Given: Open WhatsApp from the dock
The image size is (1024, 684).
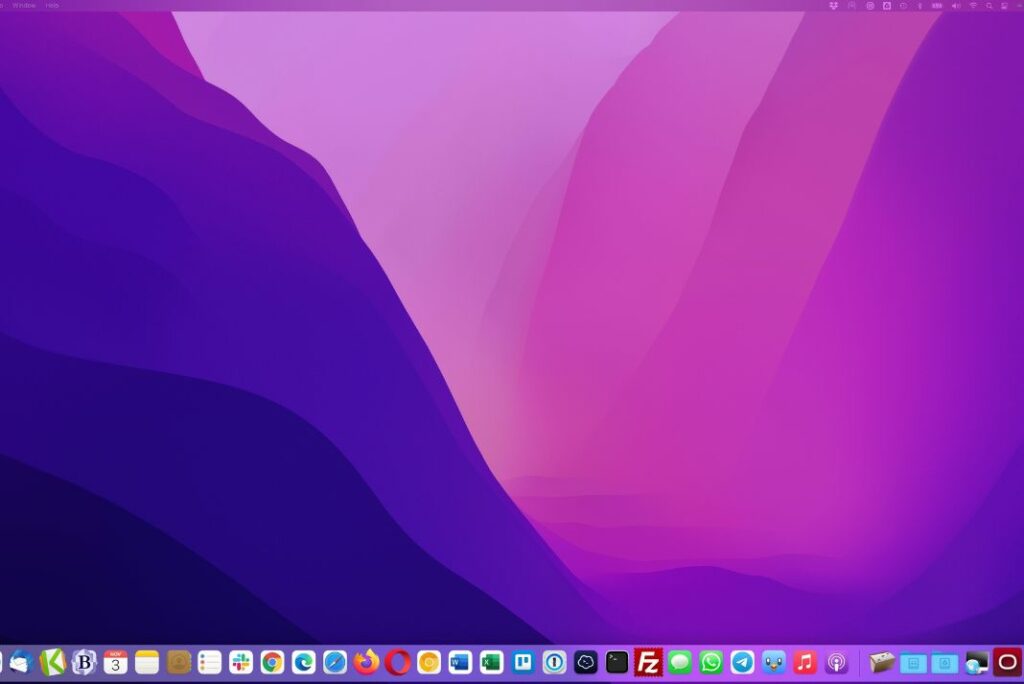Looking at the screenshot, I should pos(711,662).
